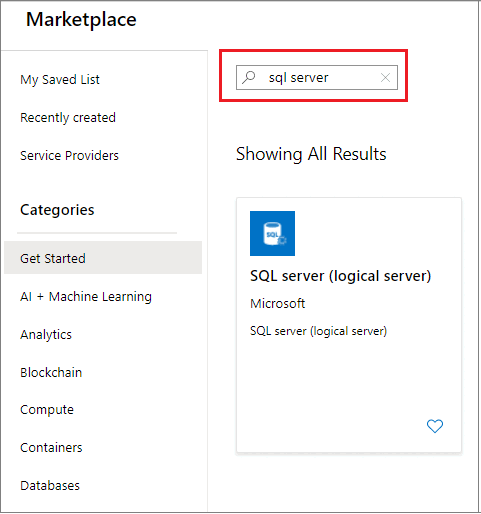Open SQL server (logical server) title

click(x=341, y=276)
